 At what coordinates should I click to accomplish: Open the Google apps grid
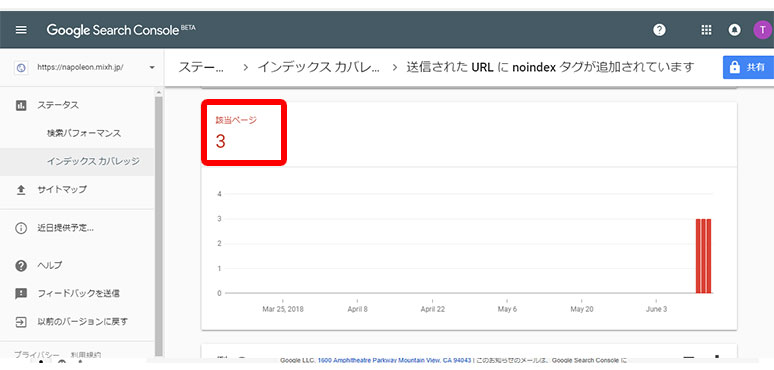[x=706, y=30]
